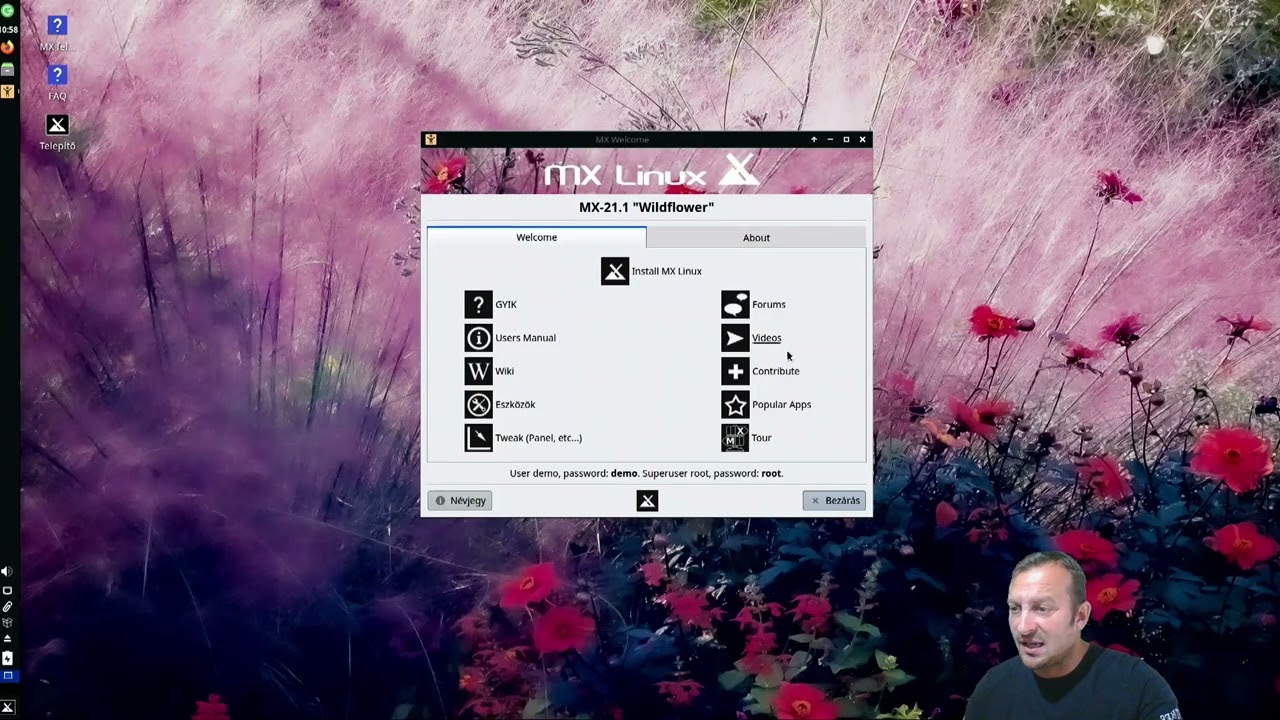Click the Wiki label
This screenshot has width=1280, height=720.
click(504, 371)
